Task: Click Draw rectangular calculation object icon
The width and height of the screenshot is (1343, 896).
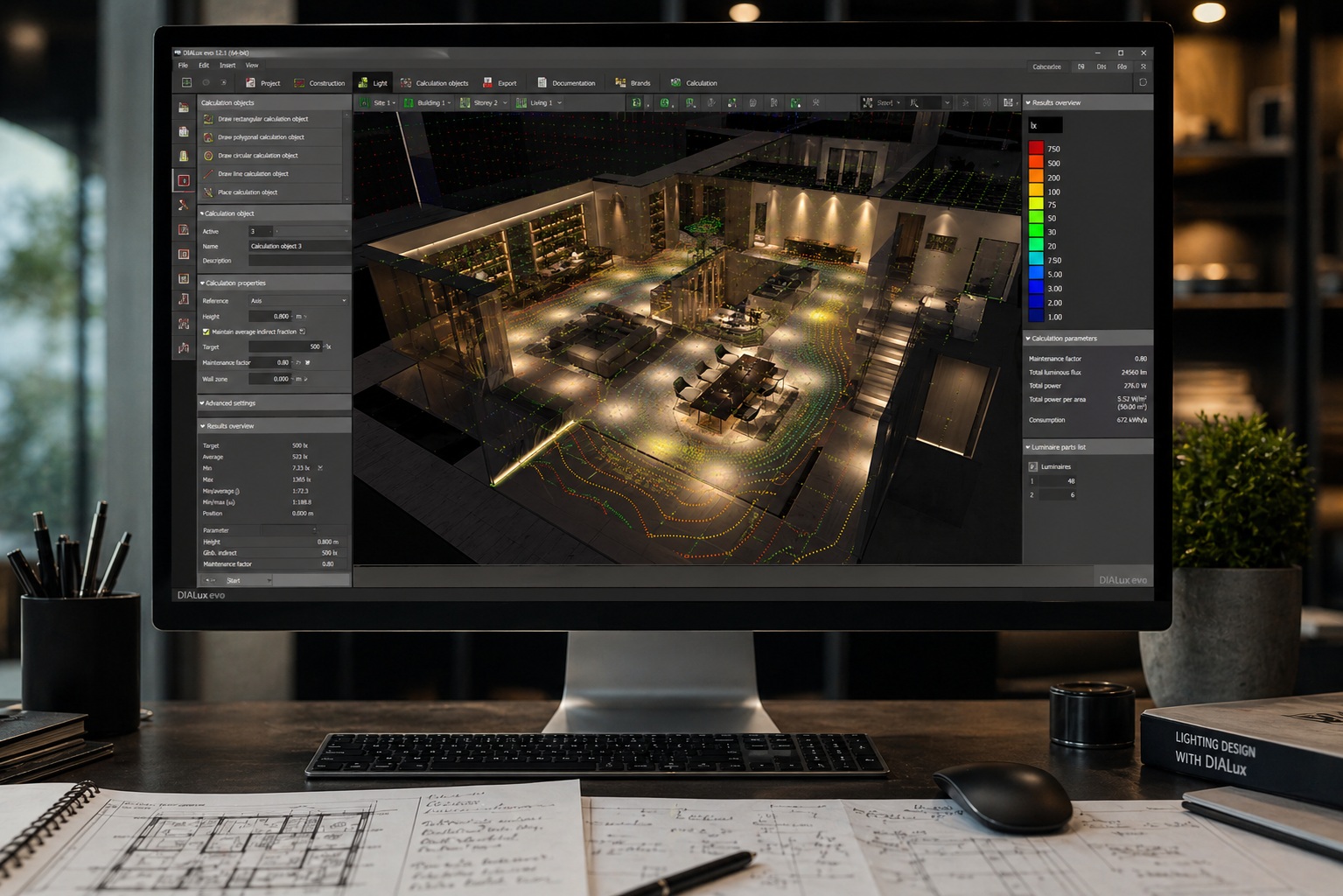Action: pos(208,119)
